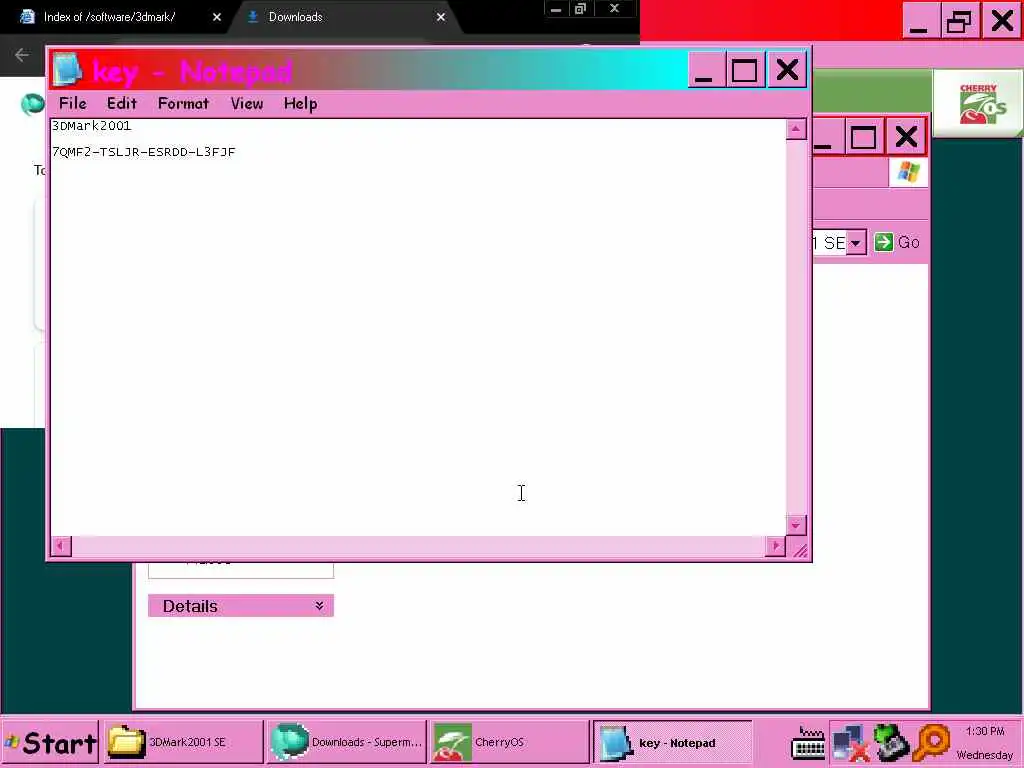Minimize the outer CherryOS window
Screen dimensions: 1024x768
(919, 21)
